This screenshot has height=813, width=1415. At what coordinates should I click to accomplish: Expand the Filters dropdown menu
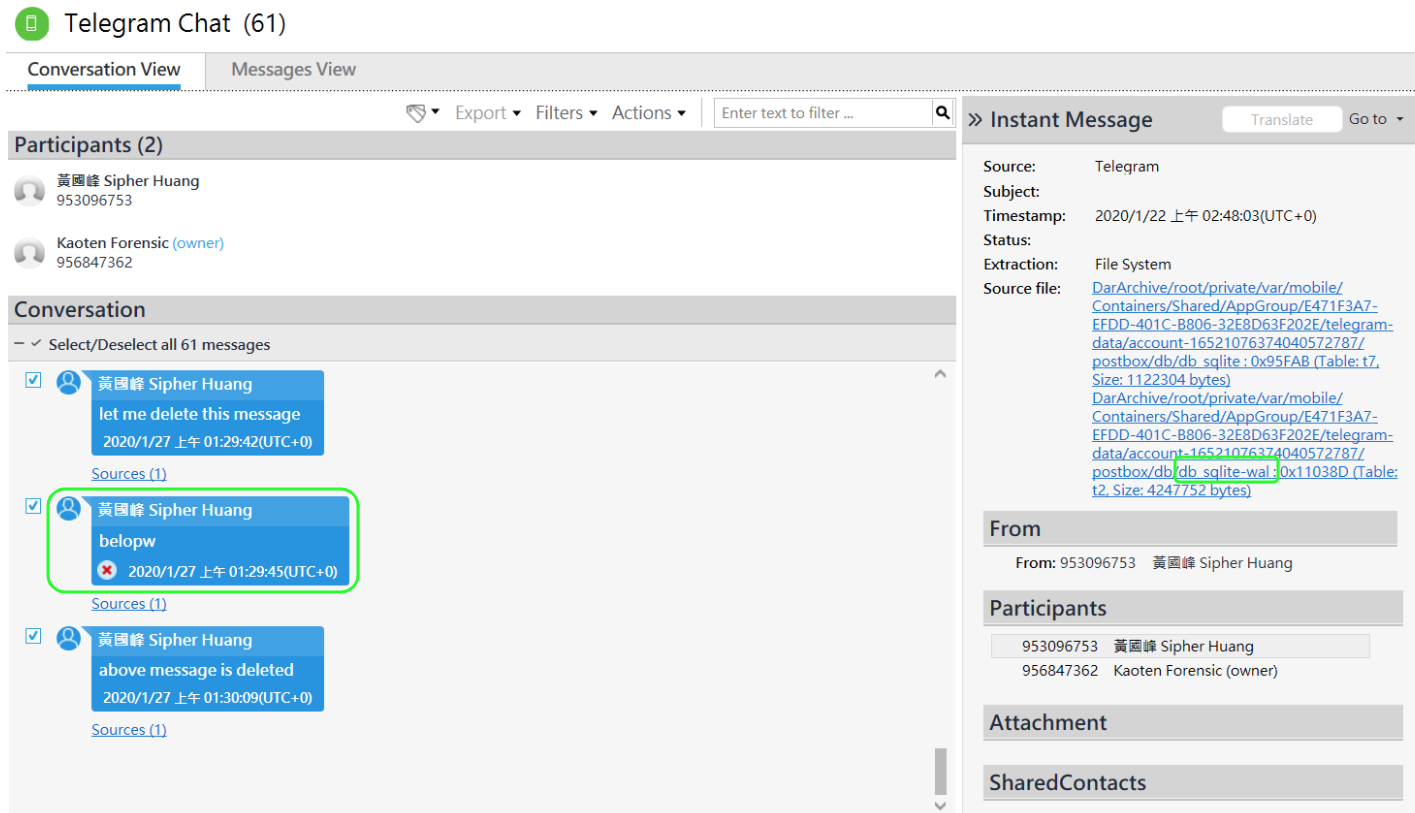(x=566, y=113)
